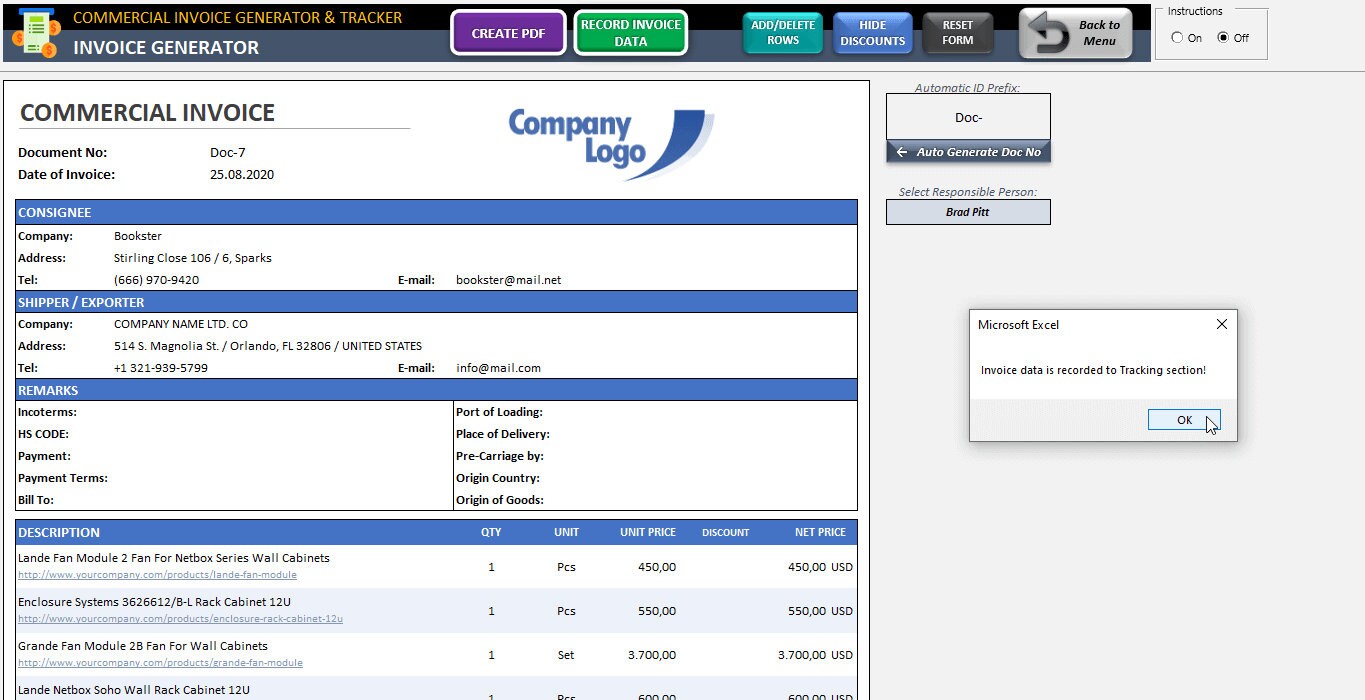Reset the form with RESET FORM

(x=957, y=31)
